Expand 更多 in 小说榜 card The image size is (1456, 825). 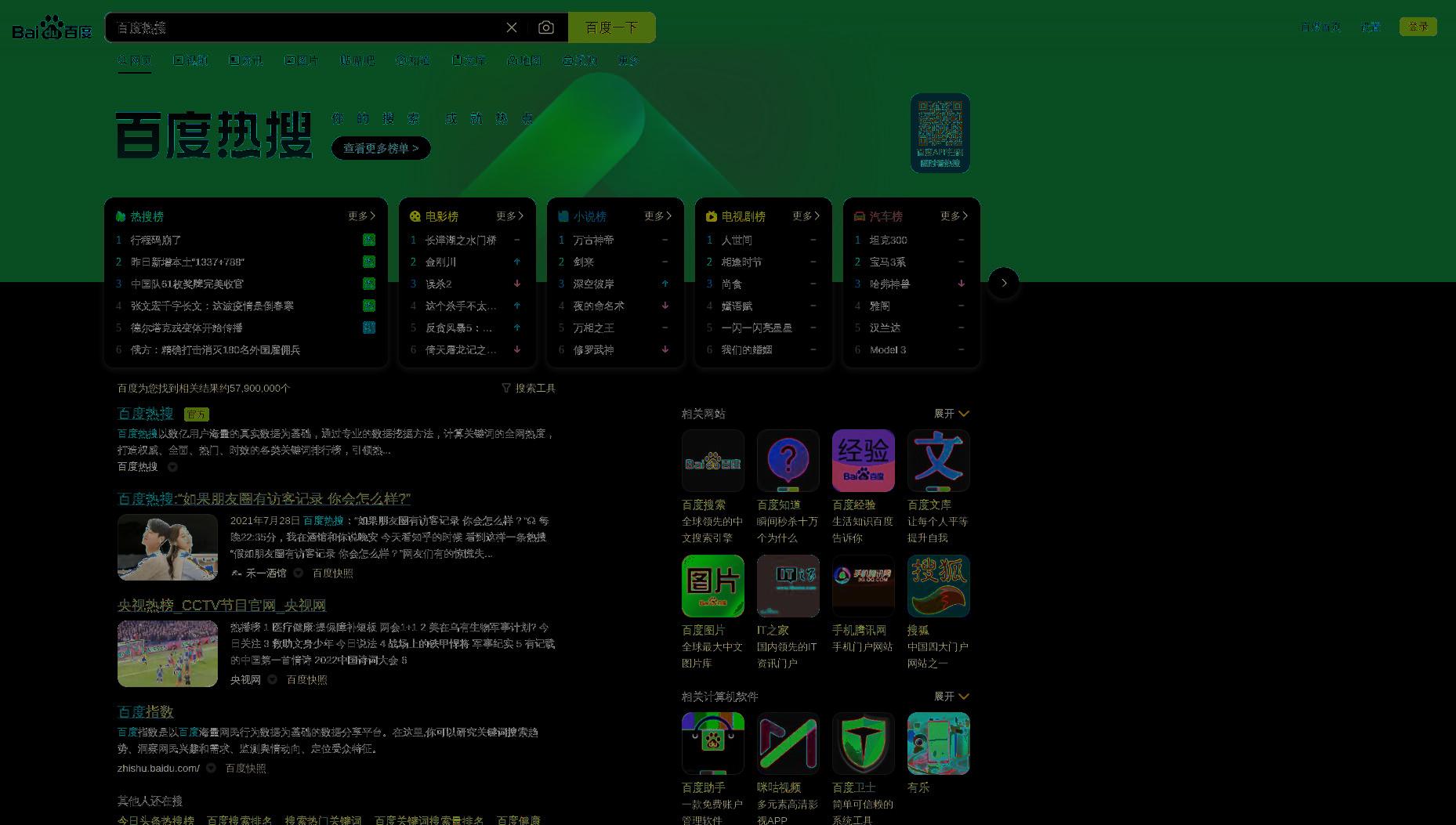coord(658,216)
